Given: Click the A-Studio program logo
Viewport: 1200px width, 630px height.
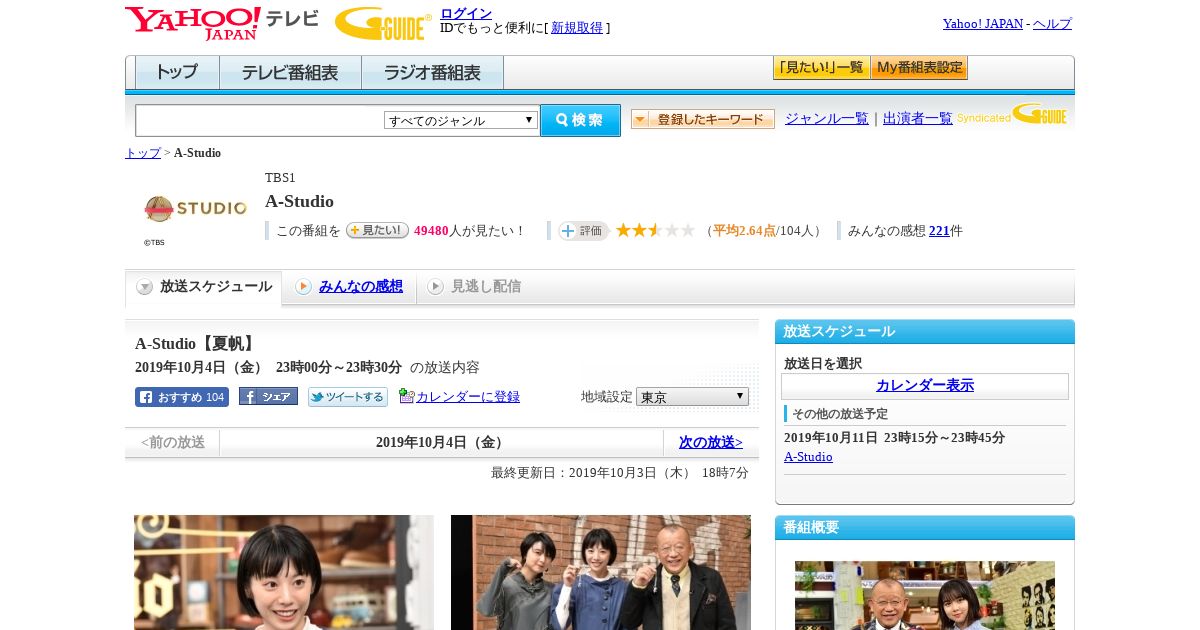Looking at the screenshot, I should click(195, 209).
